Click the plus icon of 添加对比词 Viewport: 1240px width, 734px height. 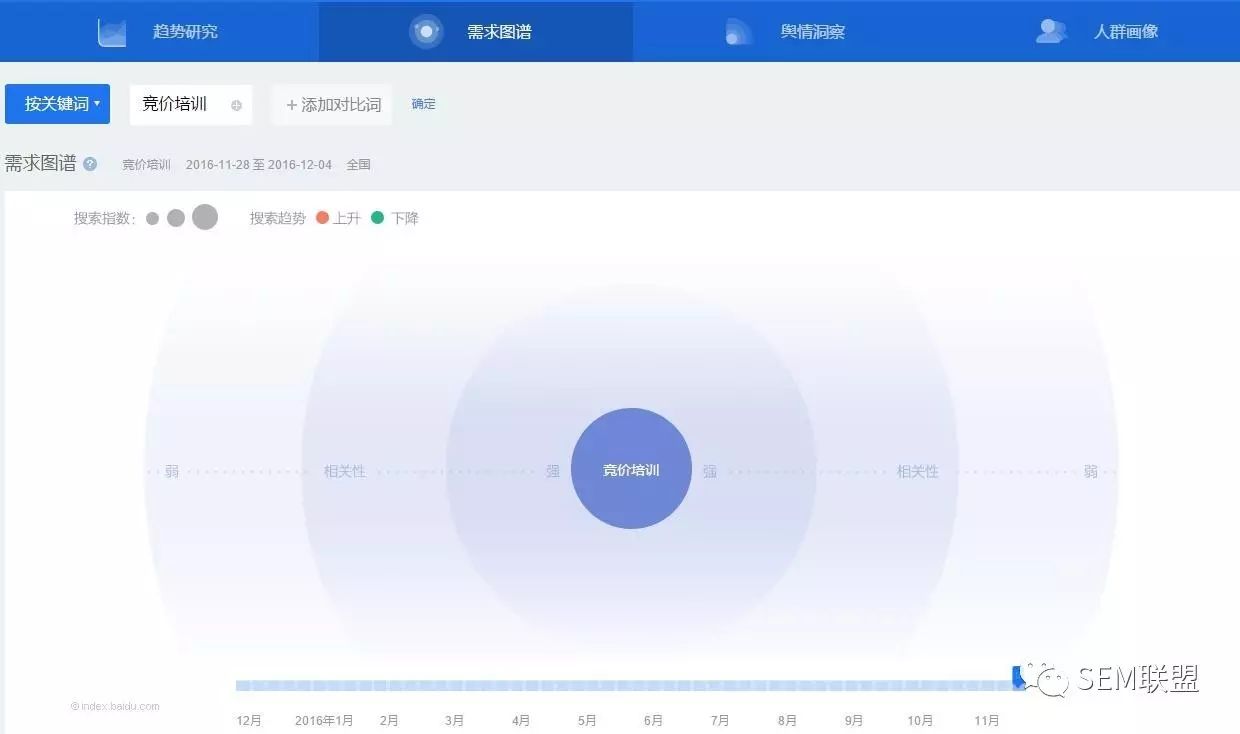[292, 105]
